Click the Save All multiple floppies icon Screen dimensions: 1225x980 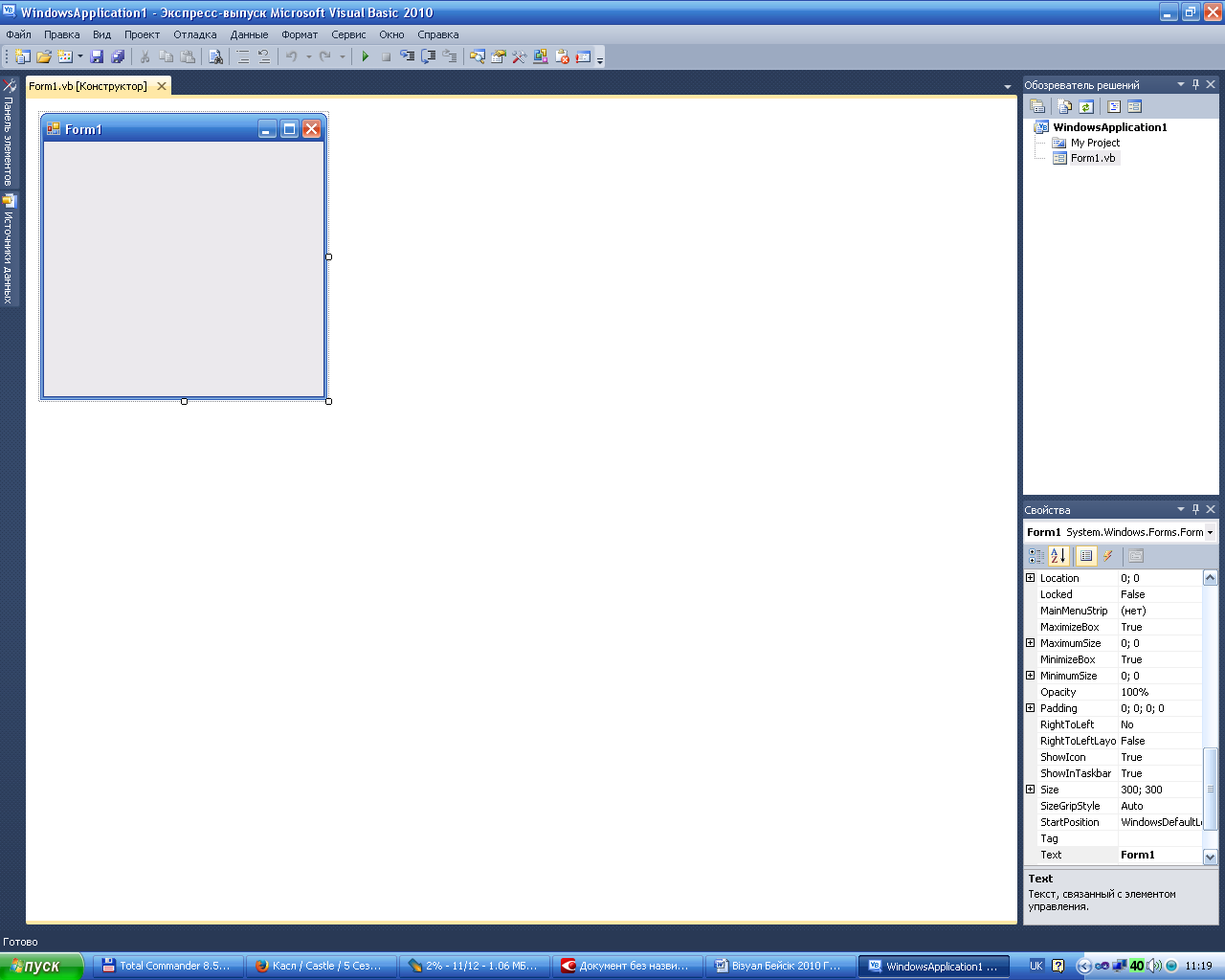118,57
